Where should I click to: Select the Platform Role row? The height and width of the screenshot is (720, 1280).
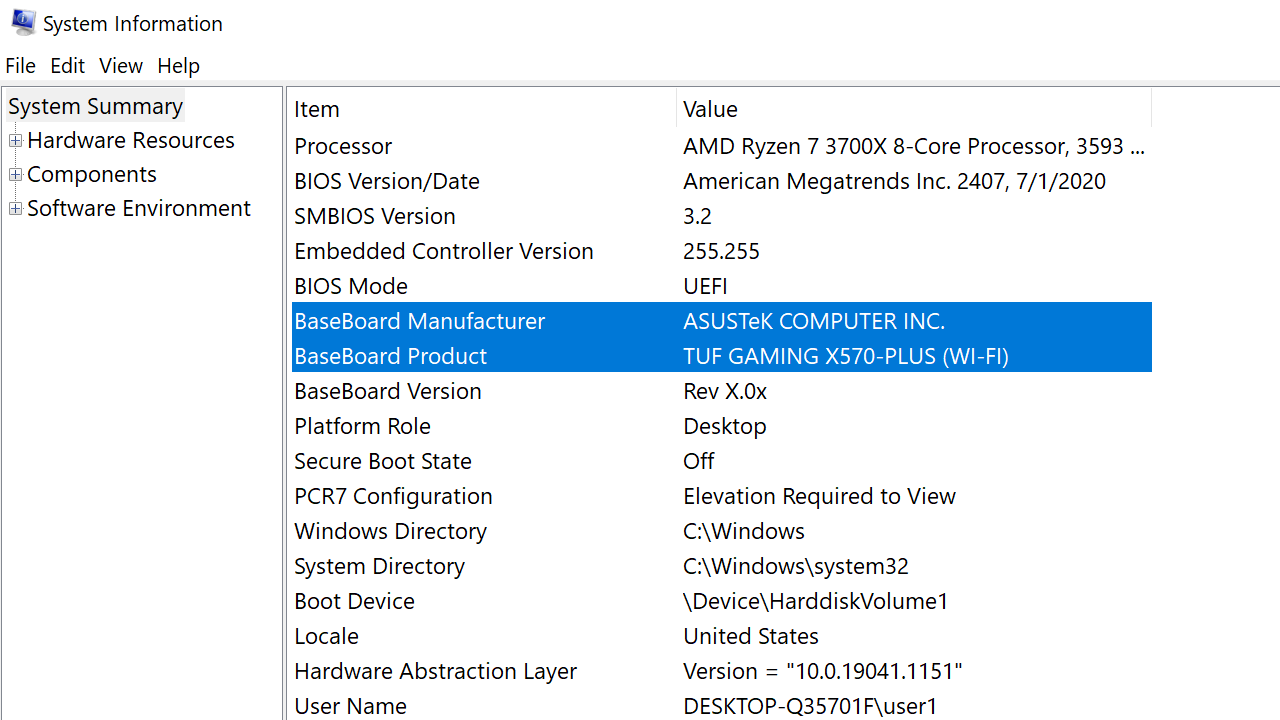721,426
